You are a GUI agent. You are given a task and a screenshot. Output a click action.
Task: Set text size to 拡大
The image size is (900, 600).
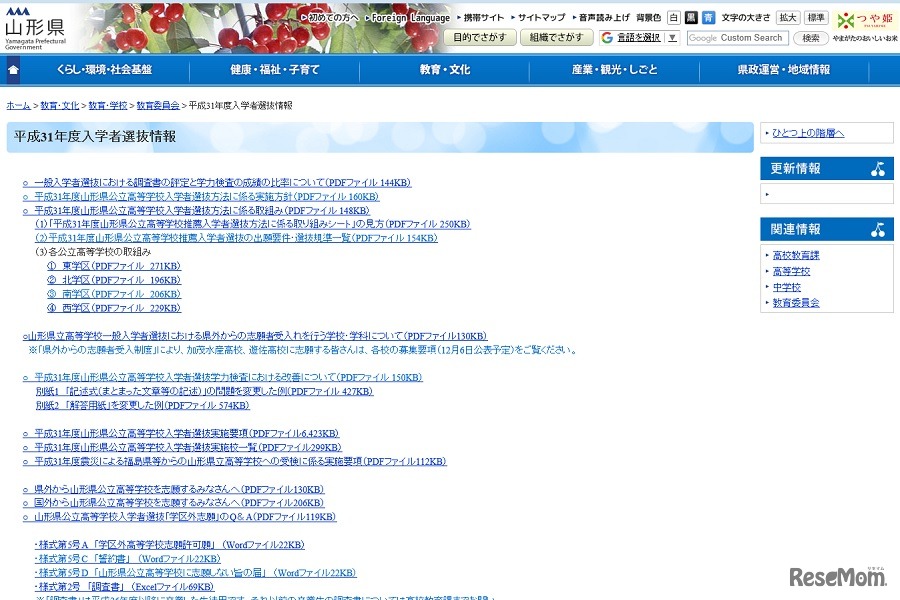coord(787,18)
